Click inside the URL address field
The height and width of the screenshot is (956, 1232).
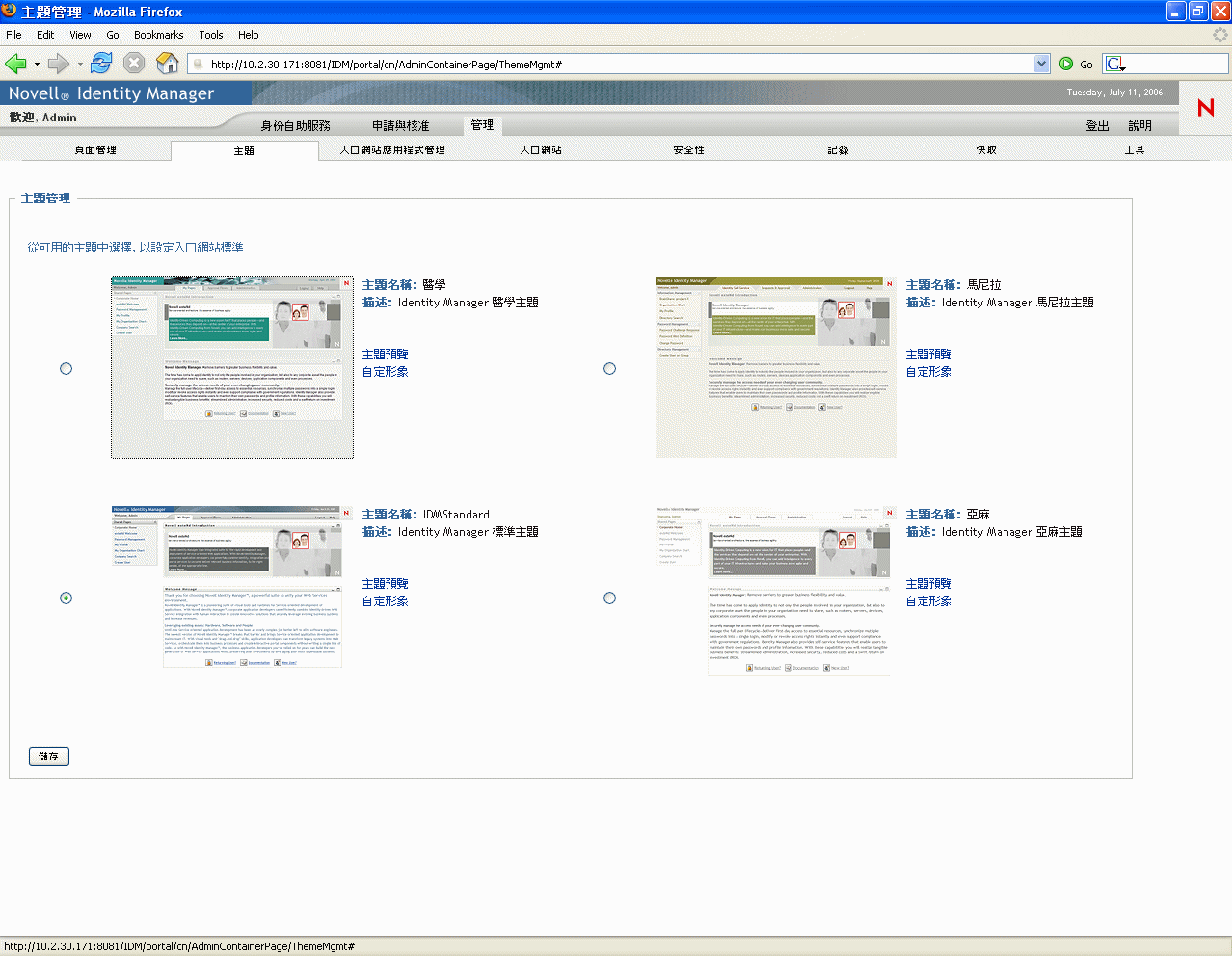pos(617,64)
